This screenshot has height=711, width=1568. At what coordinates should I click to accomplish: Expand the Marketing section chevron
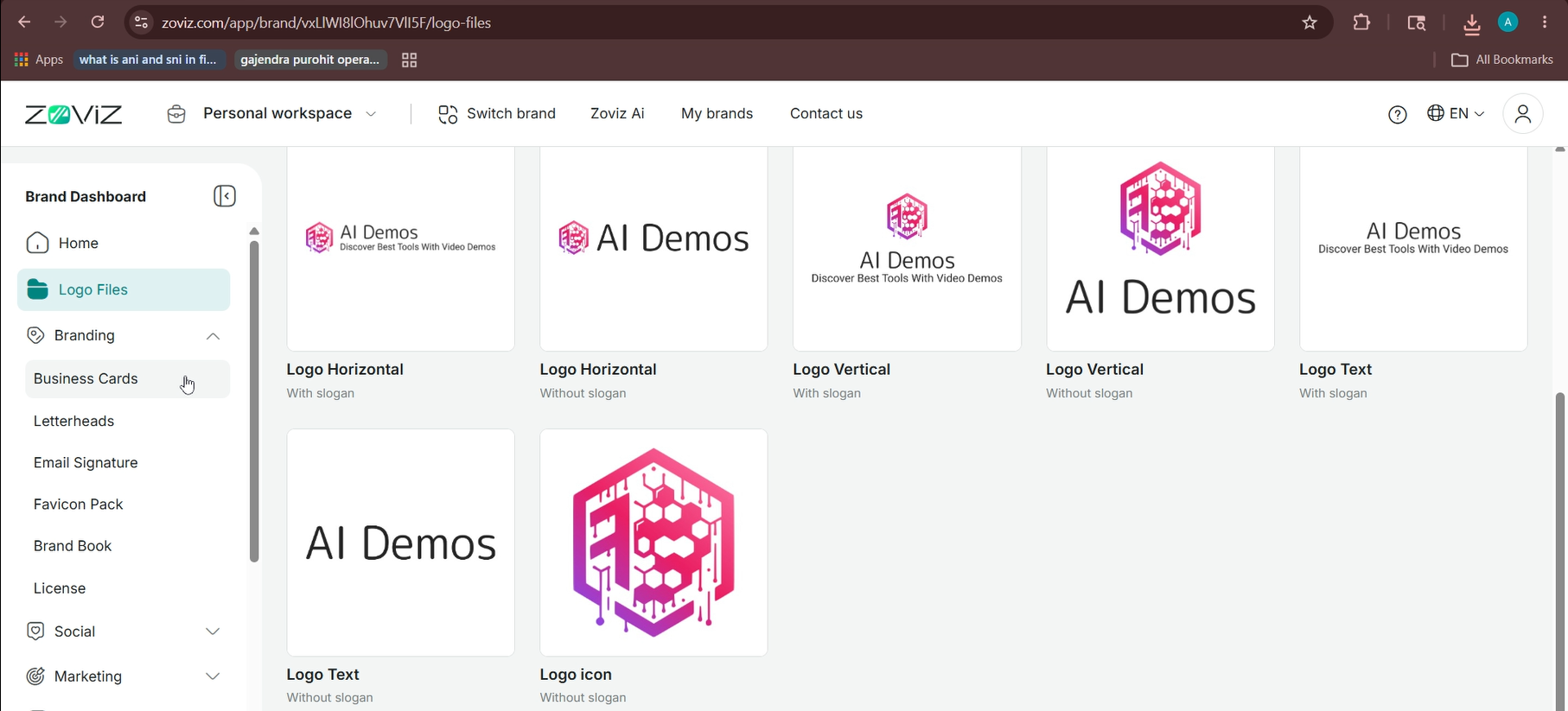[x=213, y=676]
